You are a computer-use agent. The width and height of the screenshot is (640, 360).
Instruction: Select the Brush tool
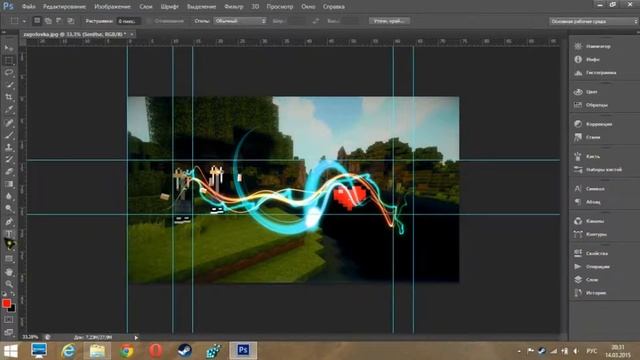(x=9, y=135)
